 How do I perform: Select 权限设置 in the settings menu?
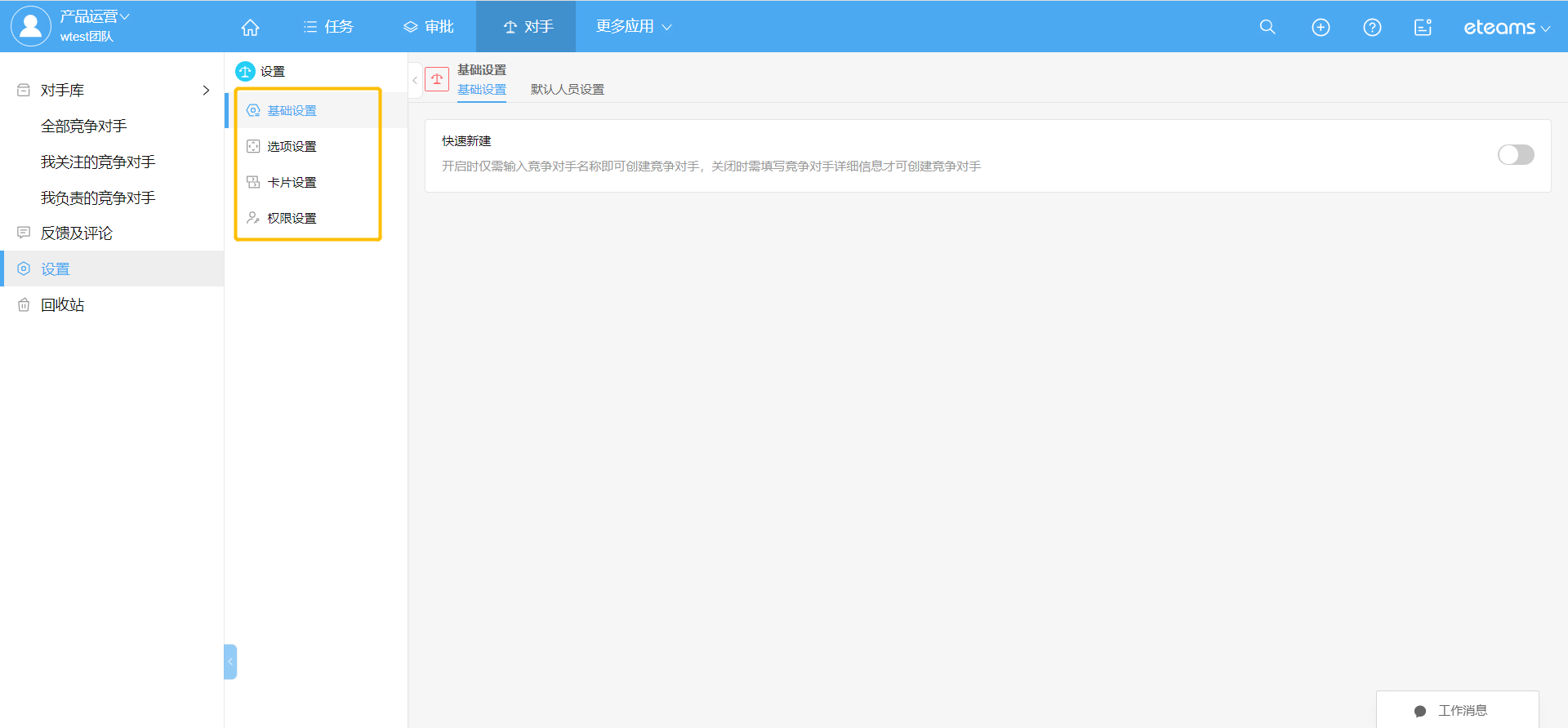pos(292,219)
